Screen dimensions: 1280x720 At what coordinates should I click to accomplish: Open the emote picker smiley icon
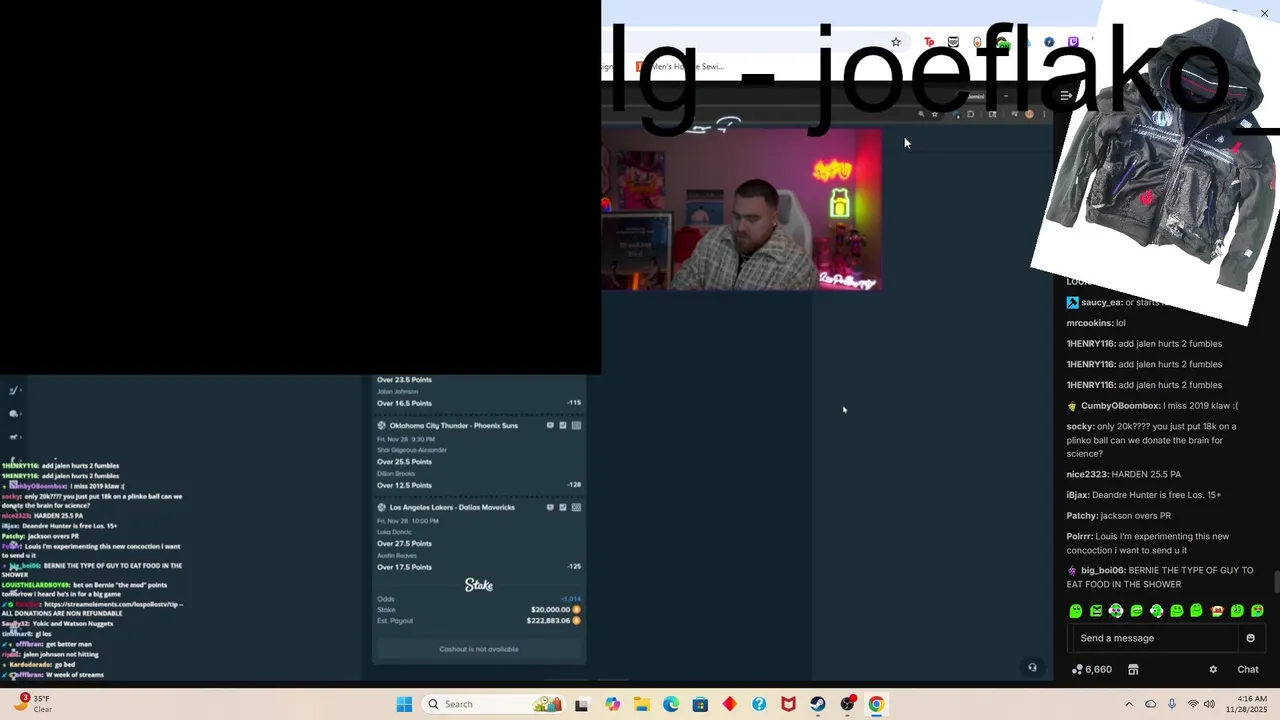1250,638
